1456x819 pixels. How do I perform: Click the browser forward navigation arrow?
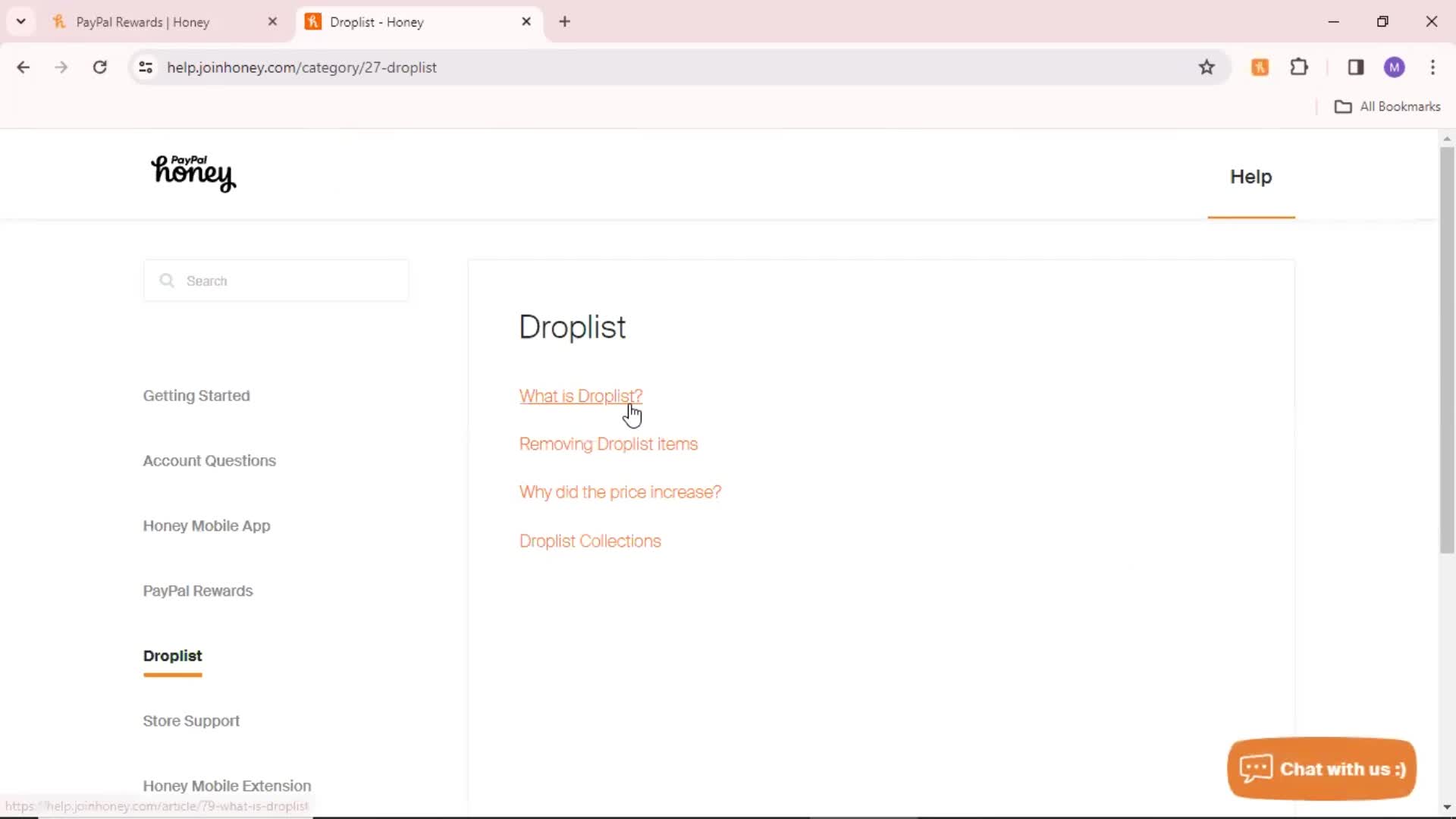pyautogui.click(x=60, y=67)
